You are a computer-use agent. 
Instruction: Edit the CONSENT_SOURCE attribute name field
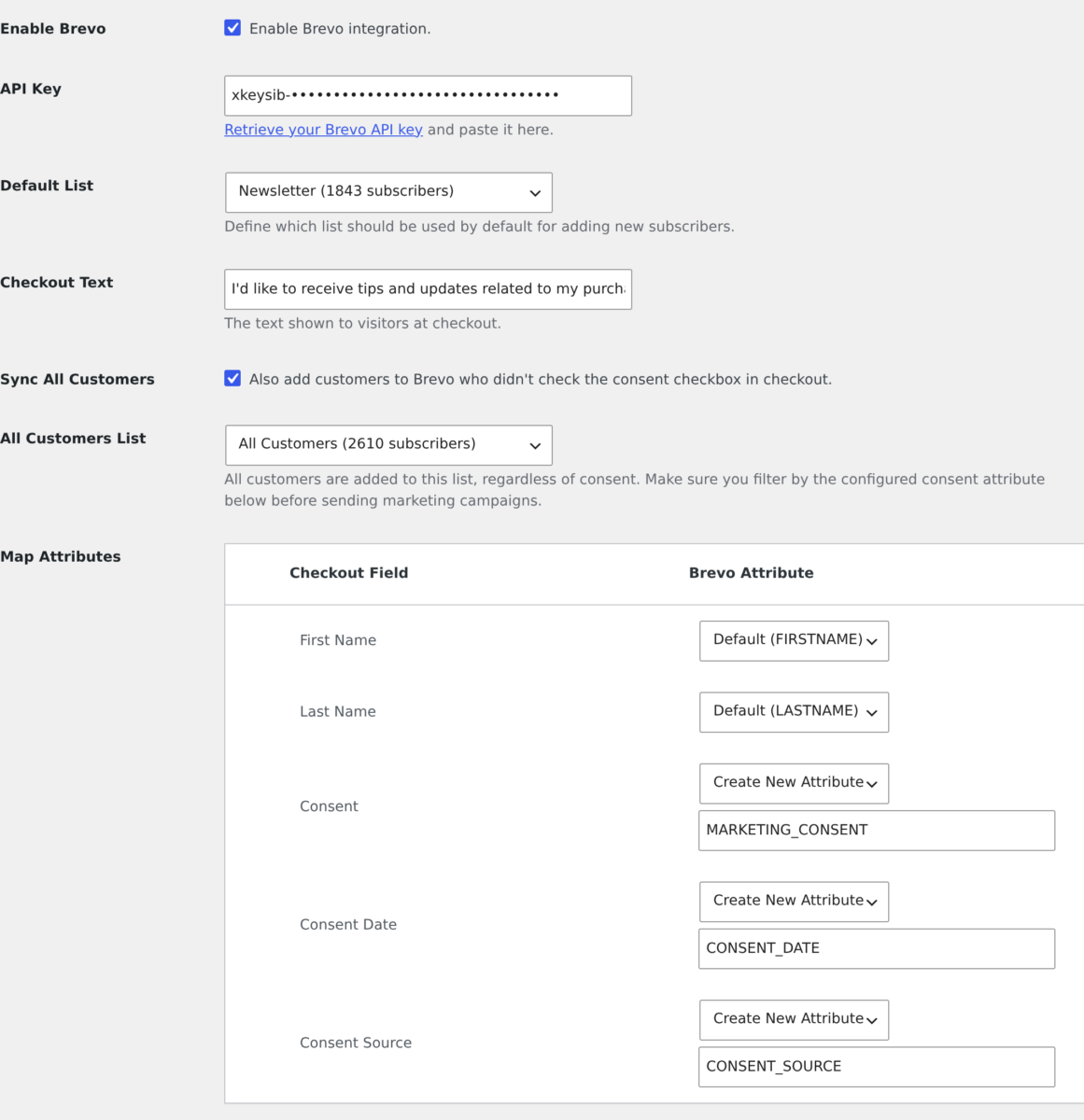click(x=877, y=1067)
